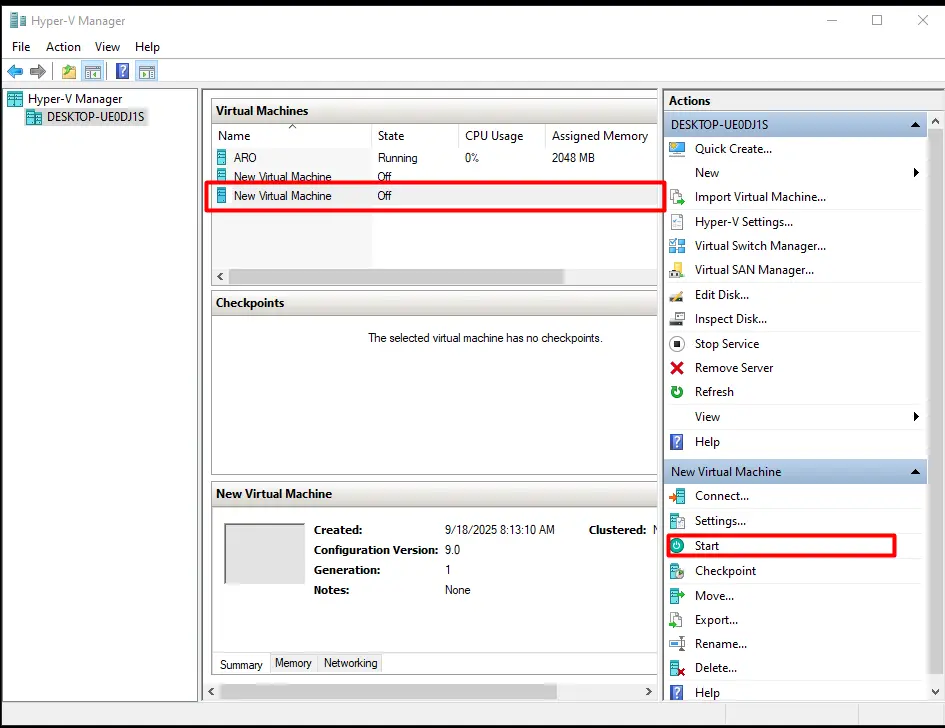Select Hyper-V Manager root tree node
The width and height of the screenshot is (945, 728).
pos(75,99)
